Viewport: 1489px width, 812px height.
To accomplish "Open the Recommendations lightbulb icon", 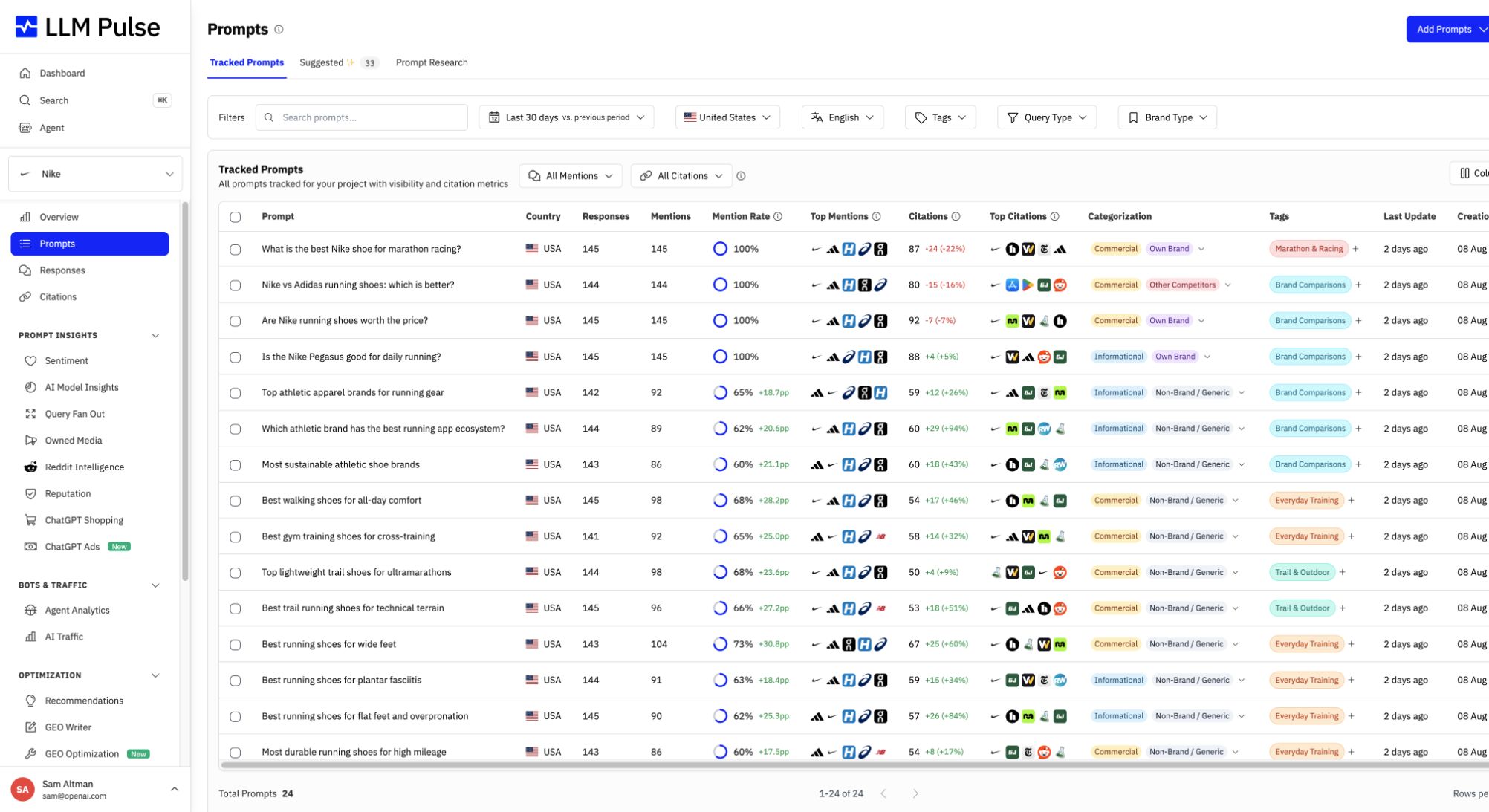I will [30, 701].
